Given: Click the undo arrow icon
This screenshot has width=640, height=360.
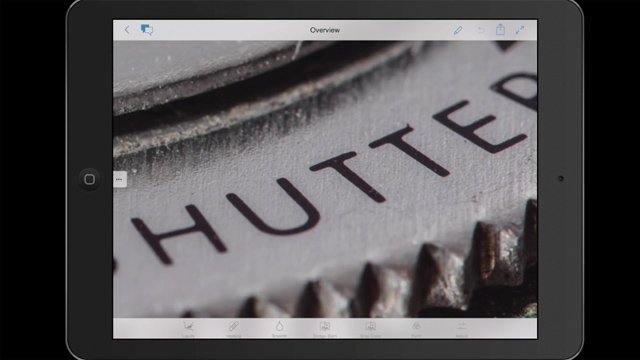Looking at the screenshot, I should tap(481, 30).
